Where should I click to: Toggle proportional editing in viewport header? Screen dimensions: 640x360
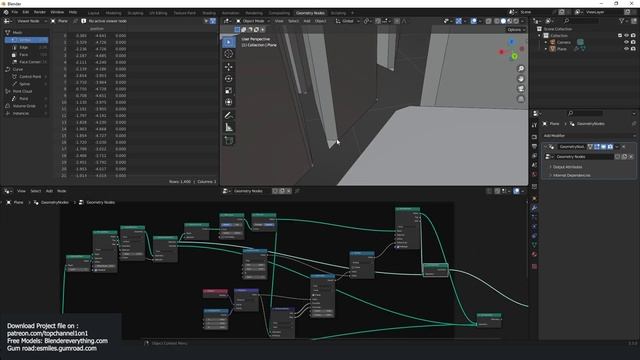click(x=397, y=21)
